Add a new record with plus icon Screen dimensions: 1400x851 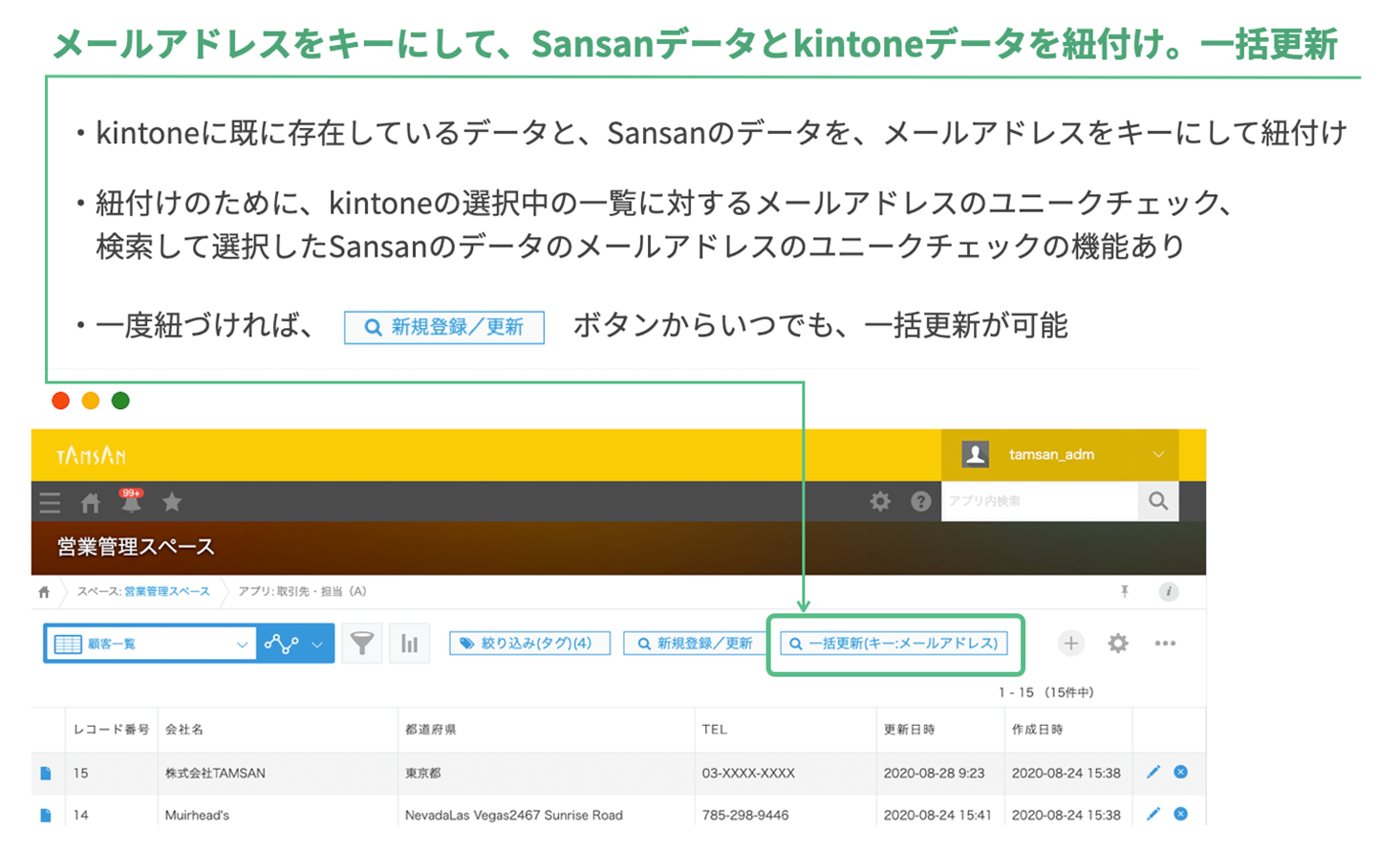pos(1070,644)
